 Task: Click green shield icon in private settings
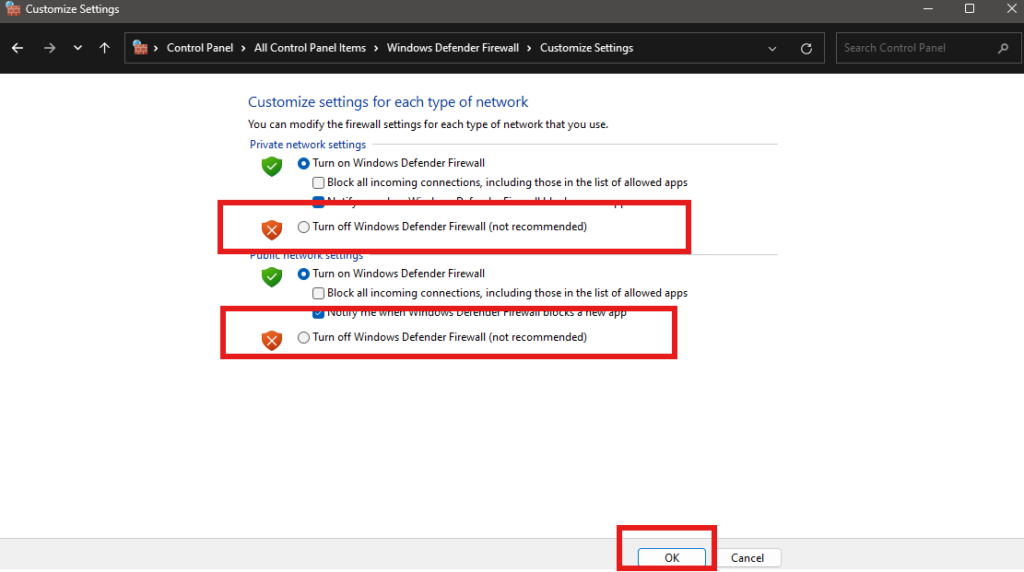(272, 166)
